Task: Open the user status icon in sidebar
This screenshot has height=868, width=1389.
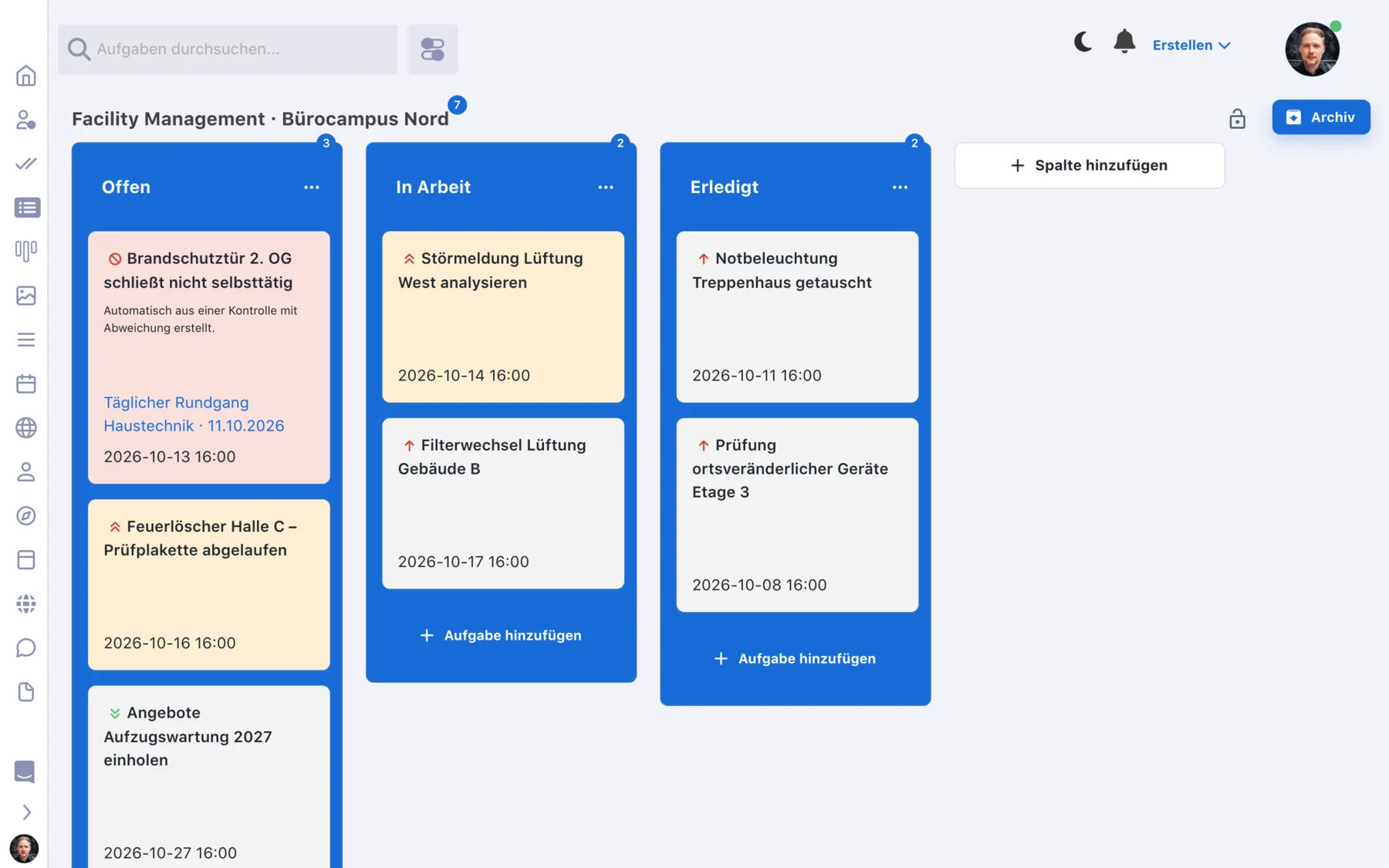Action: pyautogui.click(x=25, y=120)
